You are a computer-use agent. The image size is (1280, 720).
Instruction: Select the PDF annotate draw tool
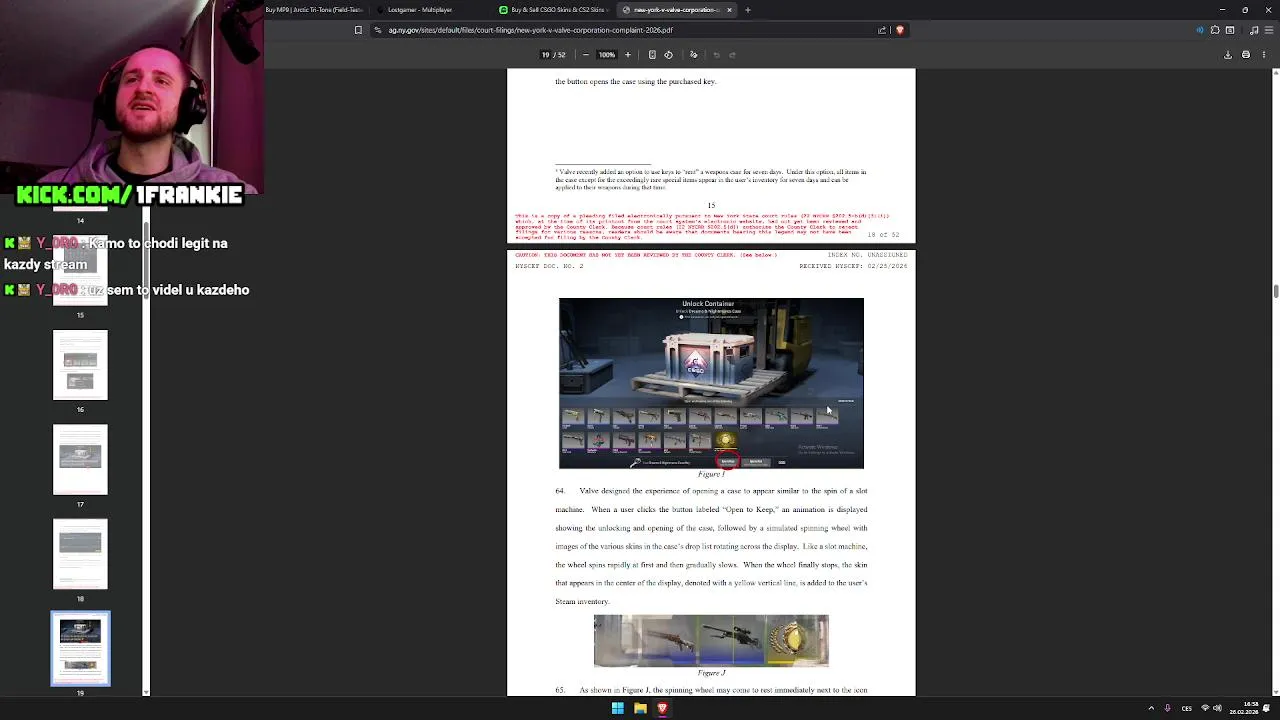tap(693, 55)
